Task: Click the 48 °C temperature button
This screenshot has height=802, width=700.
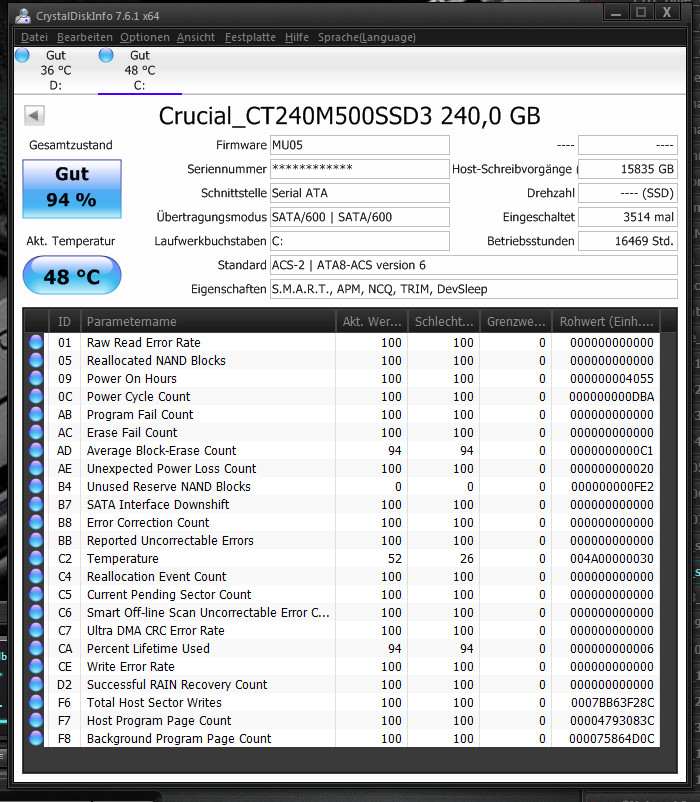Action: pos(72,276)
